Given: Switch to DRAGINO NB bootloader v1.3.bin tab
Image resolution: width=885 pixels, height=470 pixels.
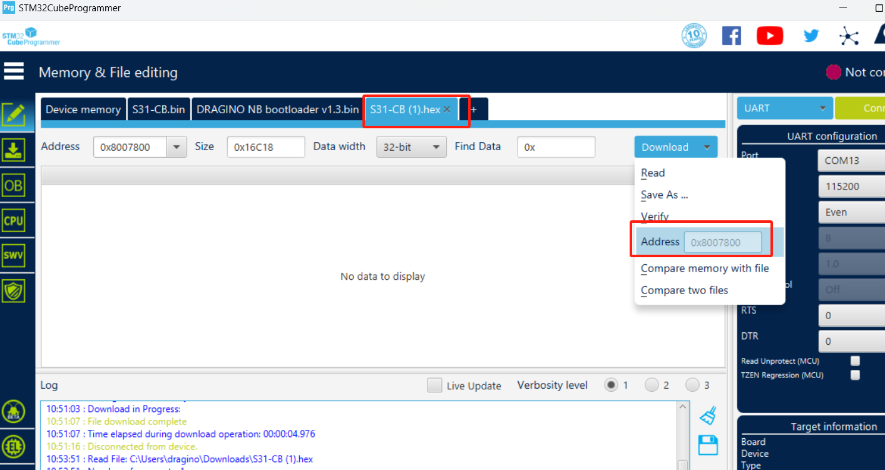Looking at the screenshot, I should tap(277, 109).
